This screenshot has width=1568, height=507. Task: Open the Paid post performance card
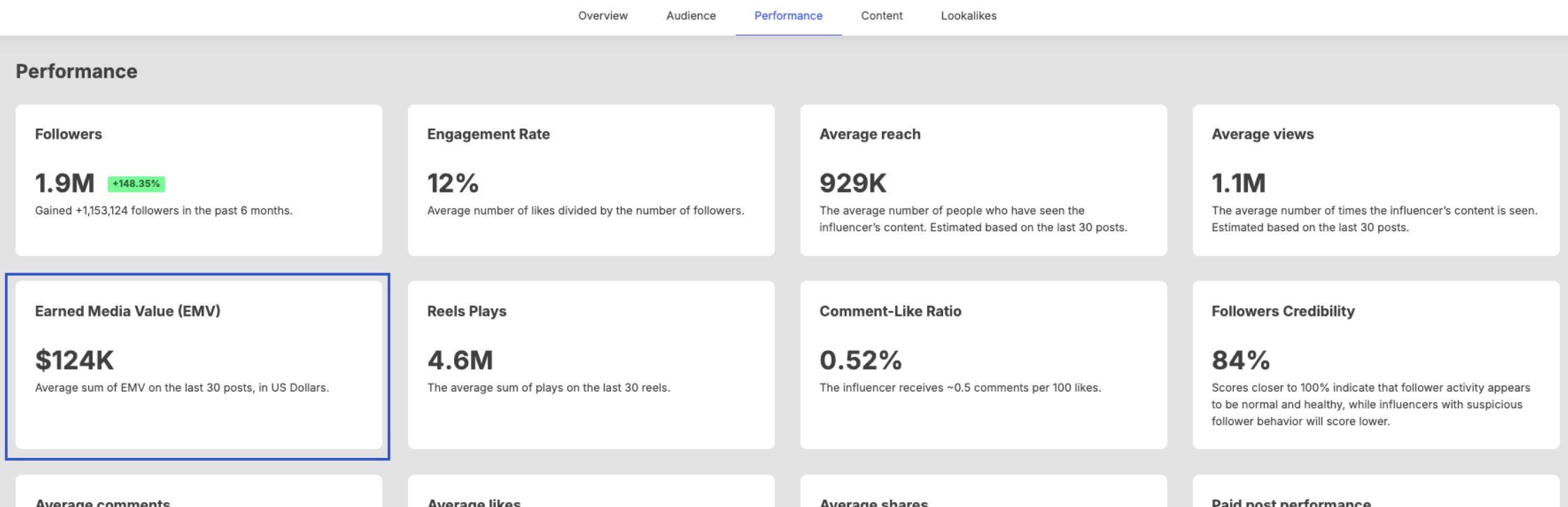coord(1375,494)
